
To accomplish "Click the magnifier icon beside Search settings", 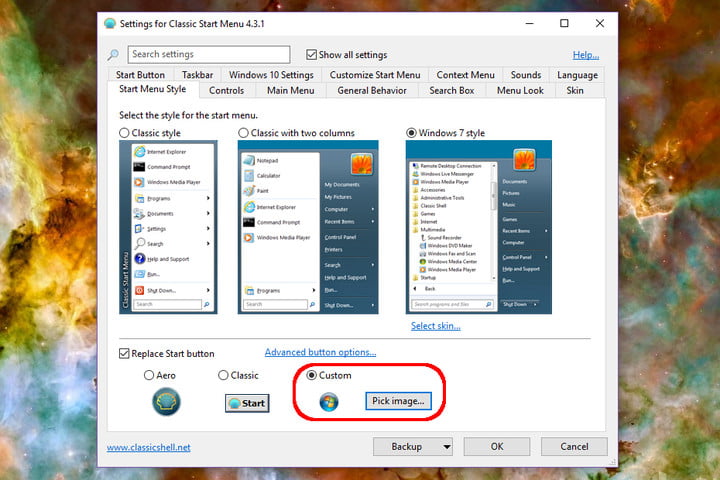I will [113, 55].
